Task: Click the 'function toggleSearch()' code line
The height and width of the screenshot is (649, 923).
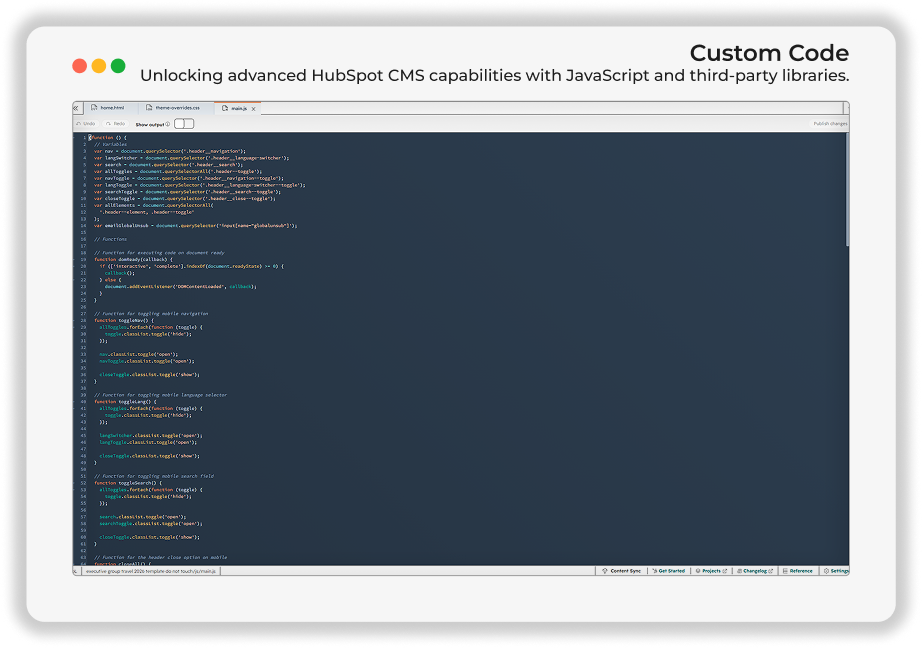Action: [x=128, y=483]
